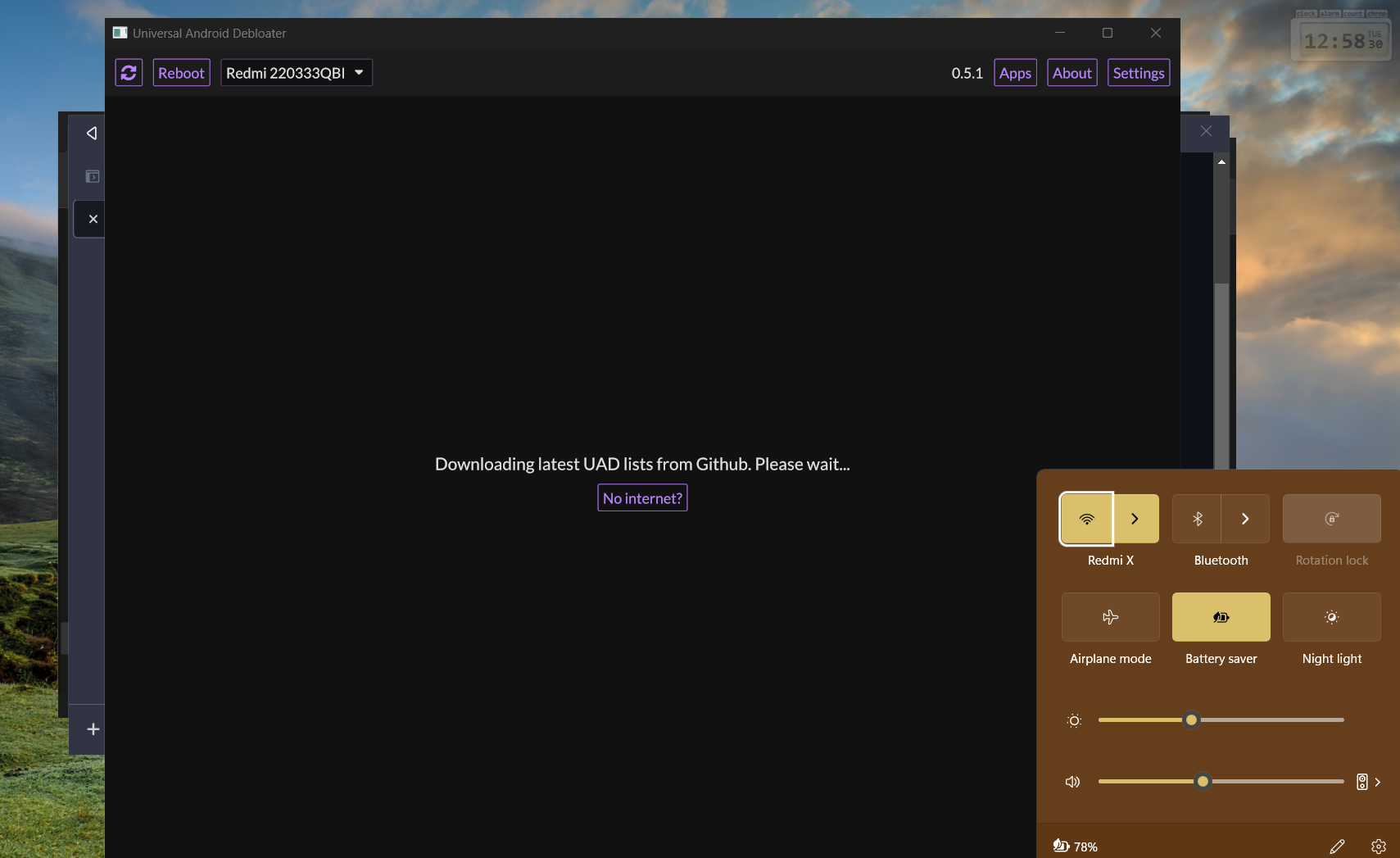Select the clock tab on clock widget
The image size is (1400, 858).
(x=1306, y=14)
